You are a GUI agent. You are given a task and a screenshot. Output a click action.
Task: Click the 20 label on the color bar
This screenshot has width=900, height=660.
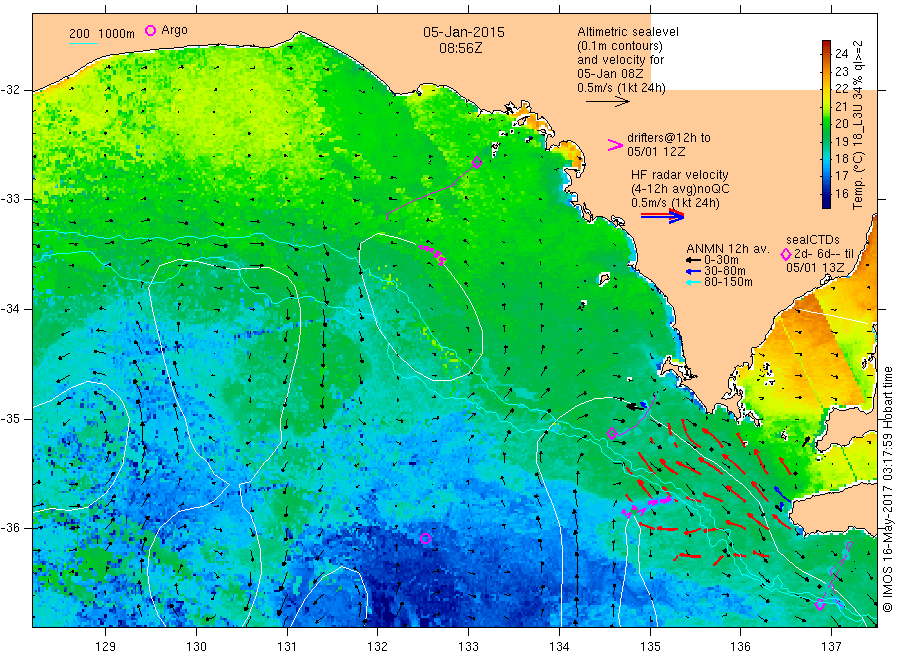point(841,123)
